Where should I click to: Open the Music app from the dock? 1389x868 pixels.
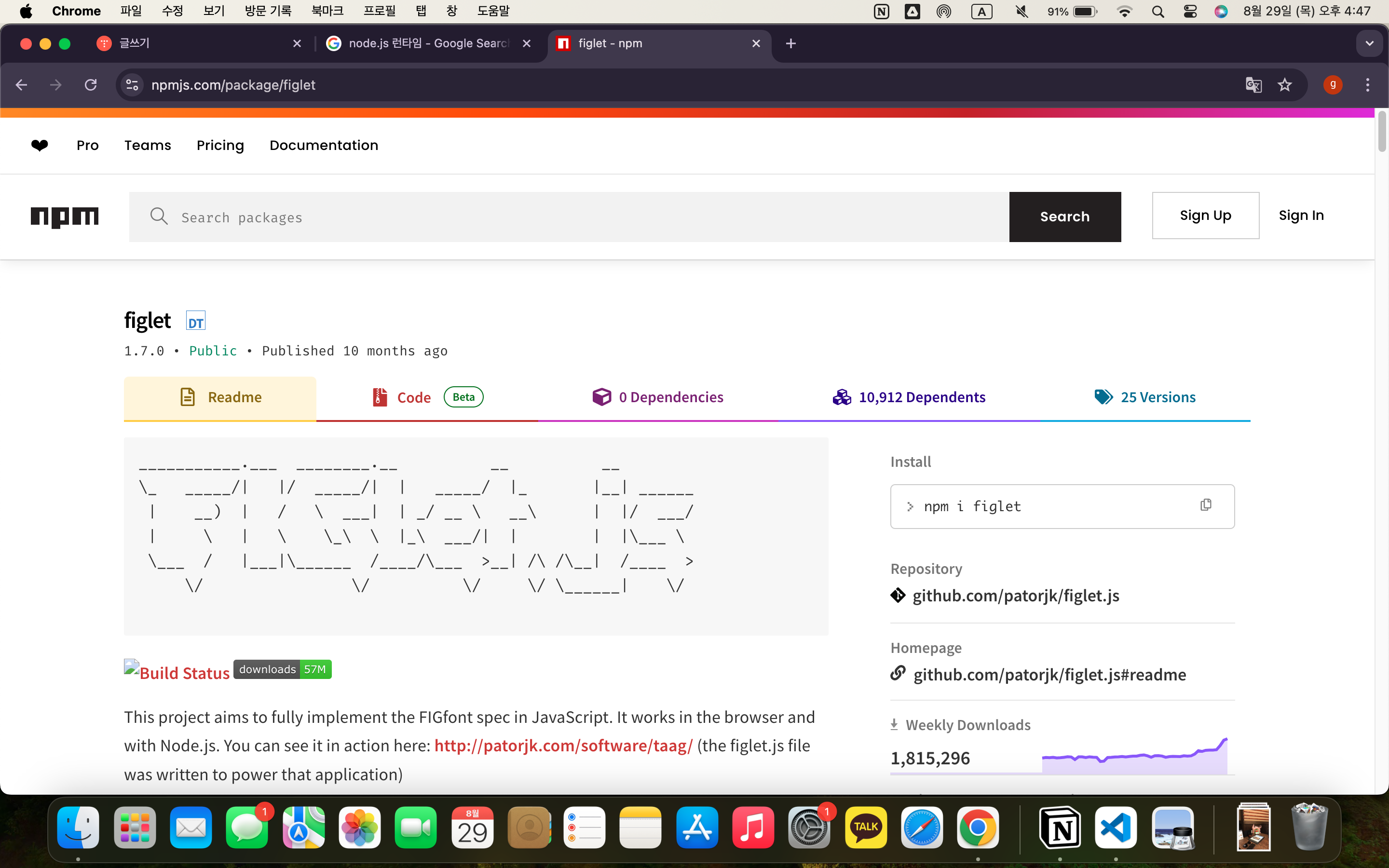(x=753, y=828)
